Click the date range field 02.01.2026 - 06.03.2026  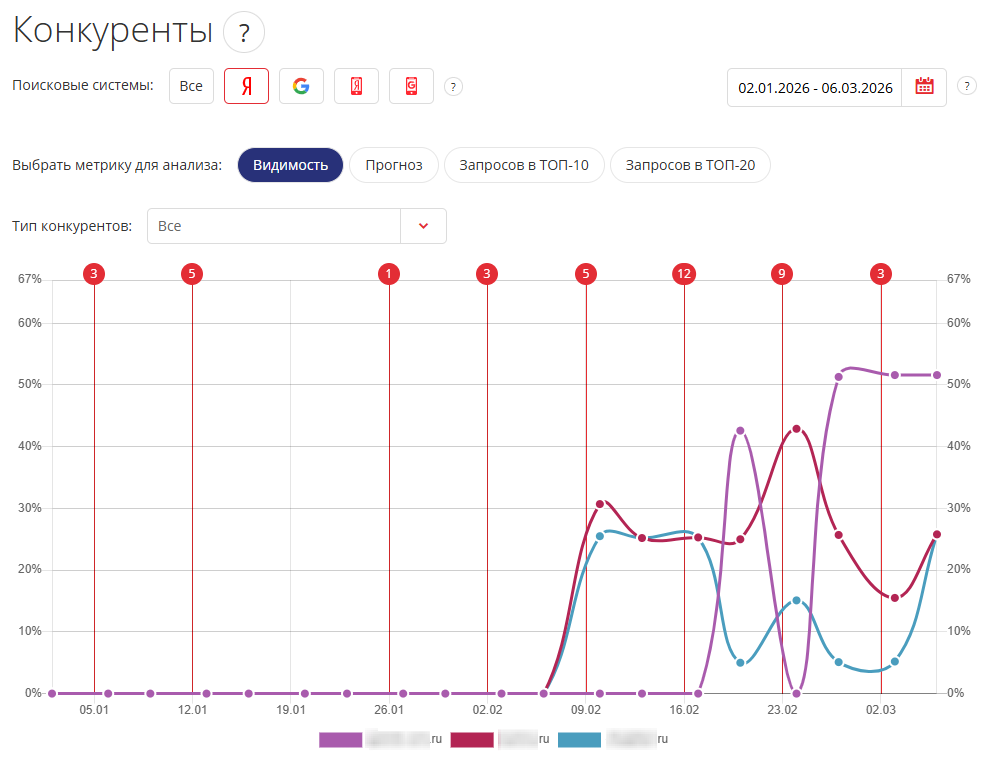click(814, 88)
